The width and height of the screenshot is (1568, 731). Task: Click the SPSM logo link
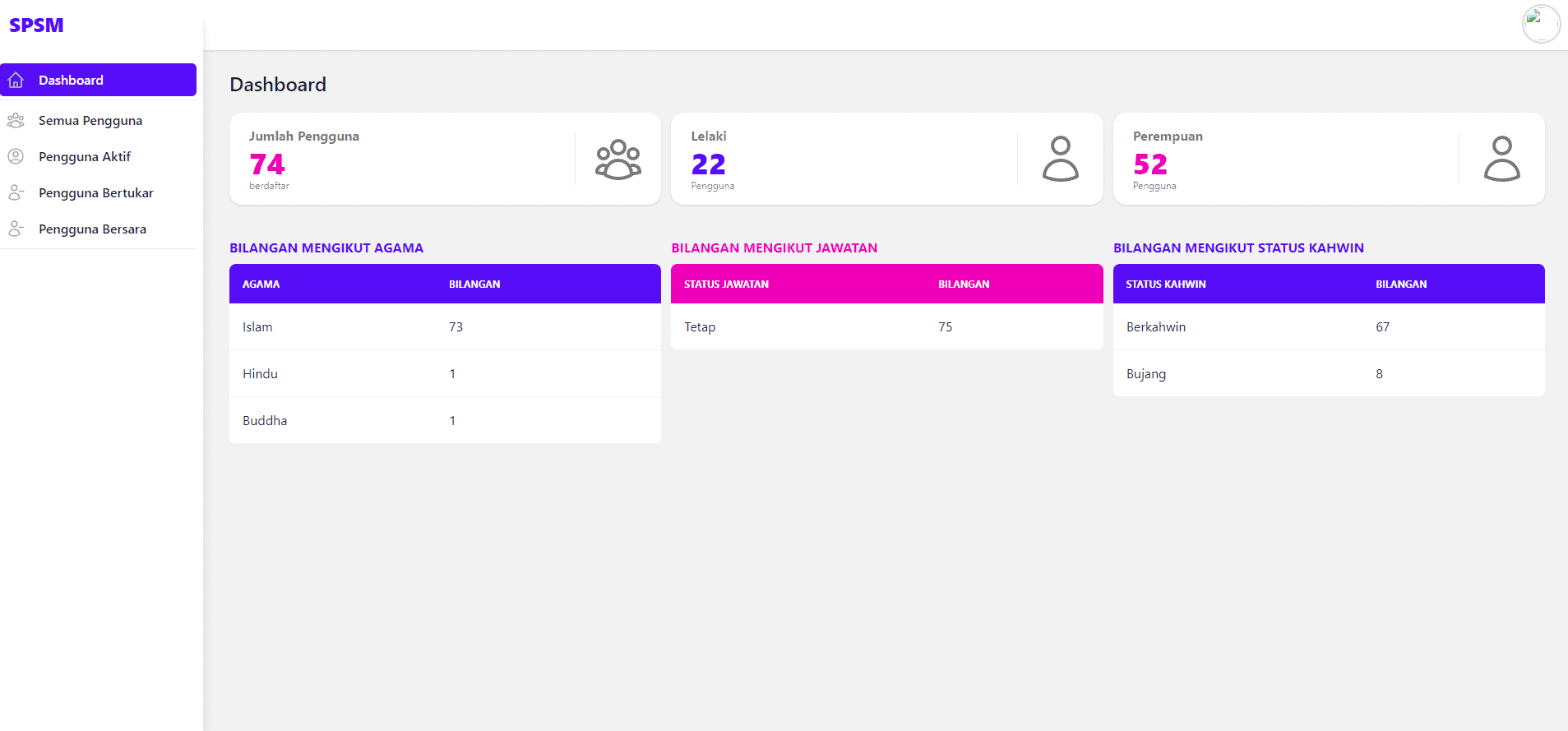coord(36,25)
